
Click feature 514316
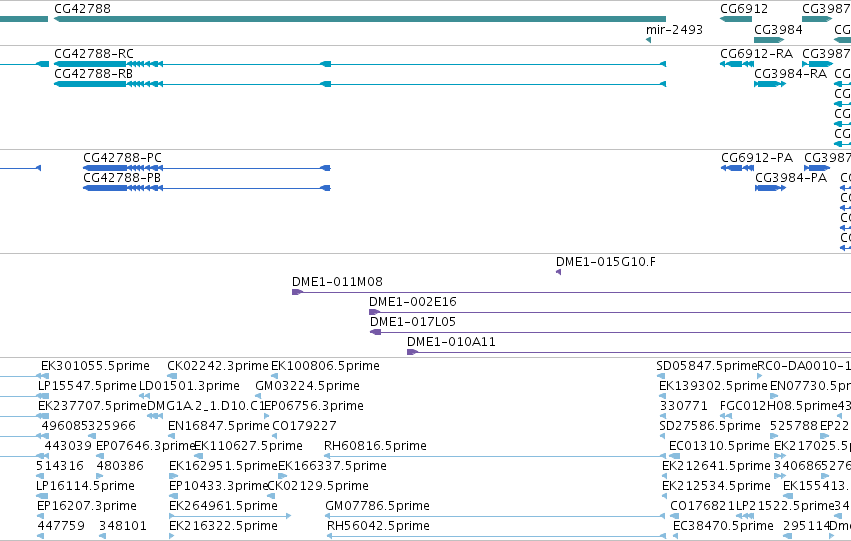[40, 476]
